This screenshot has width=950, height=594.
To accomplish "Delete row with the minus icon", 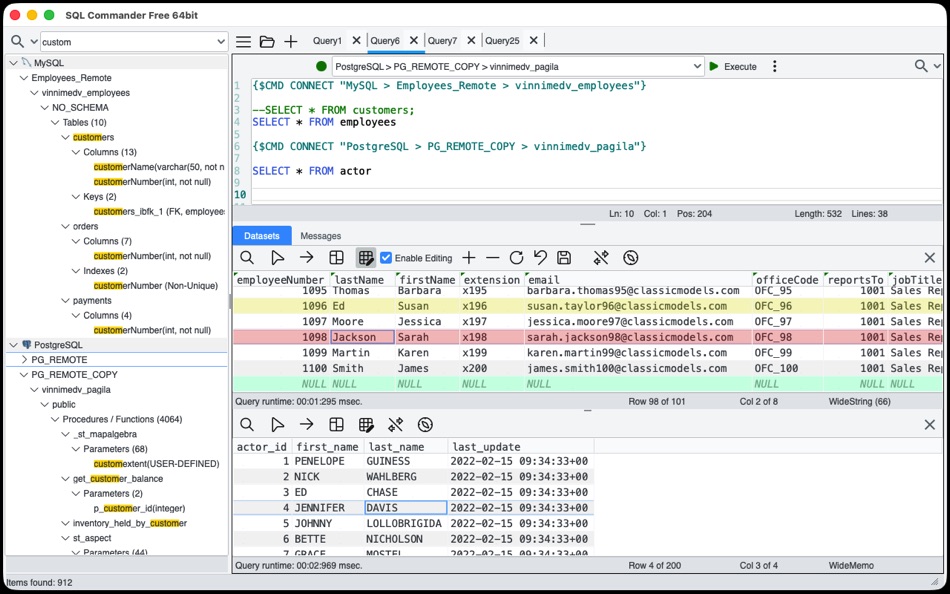I will coord(493,258).
